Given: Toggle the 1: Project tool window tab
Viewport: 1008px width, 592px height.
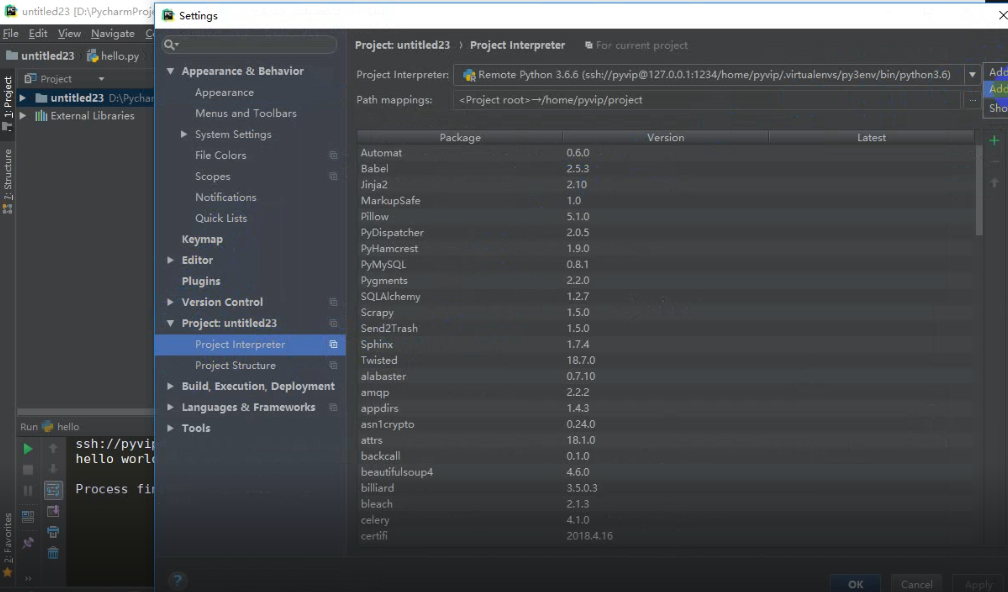Looking at the screenshot, I should (8, 103).
